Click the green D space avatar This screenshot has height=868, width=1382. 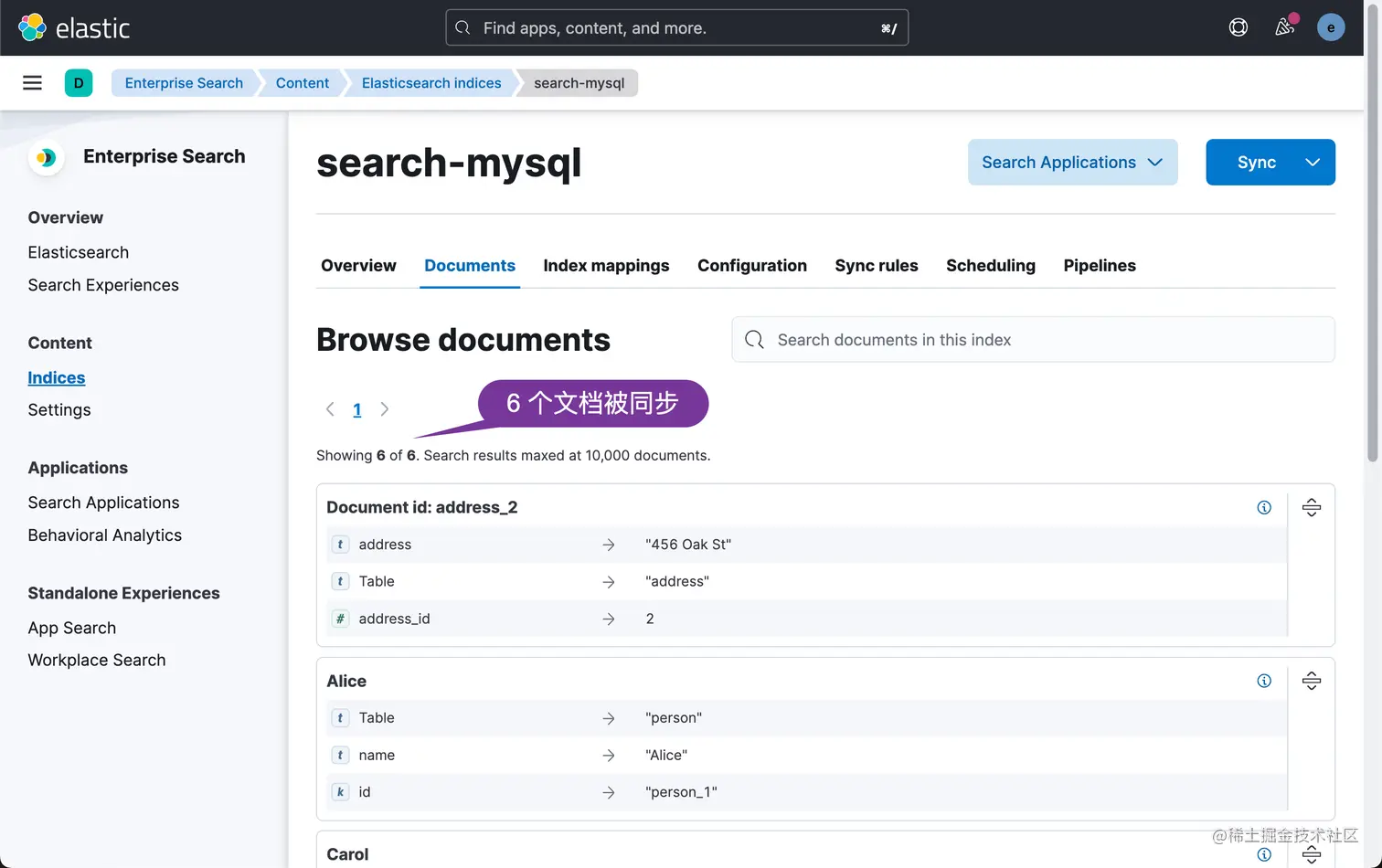click(x=79, y=83)
